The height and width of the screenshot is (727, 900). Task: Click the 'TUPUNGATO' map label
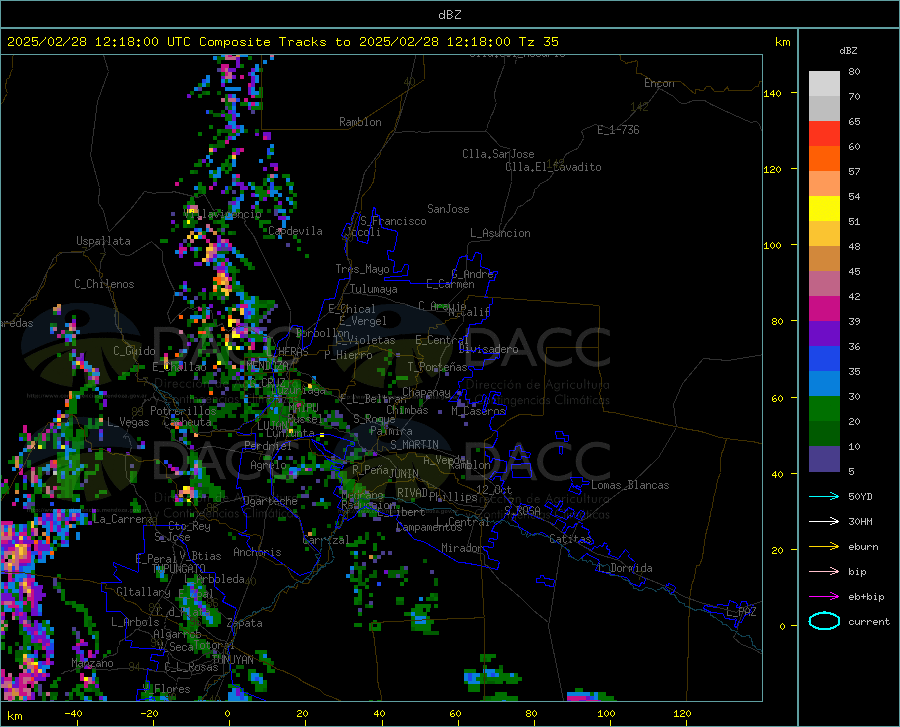(x=179, y=569)
